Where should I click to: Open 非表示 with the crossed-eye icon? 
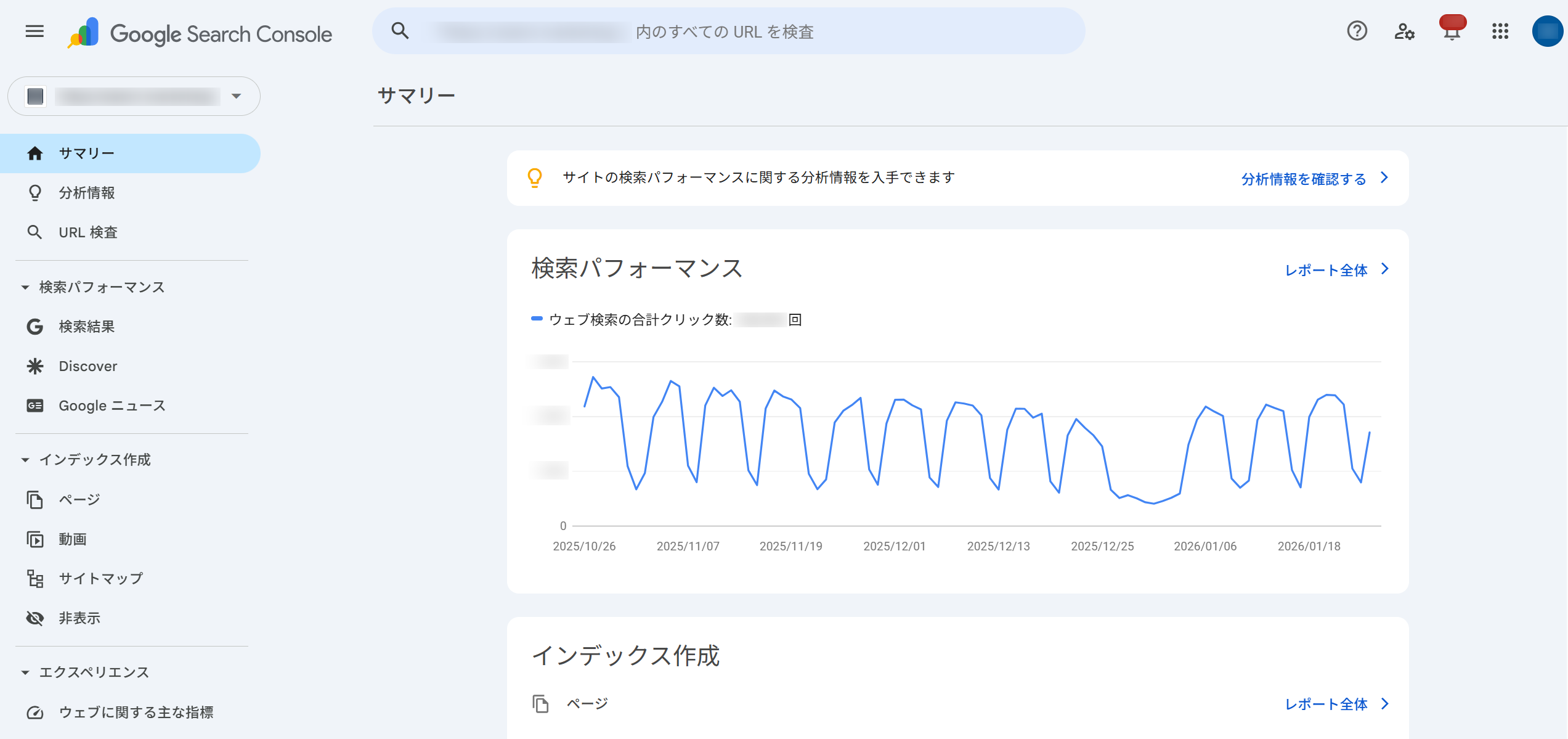(80, 618)
